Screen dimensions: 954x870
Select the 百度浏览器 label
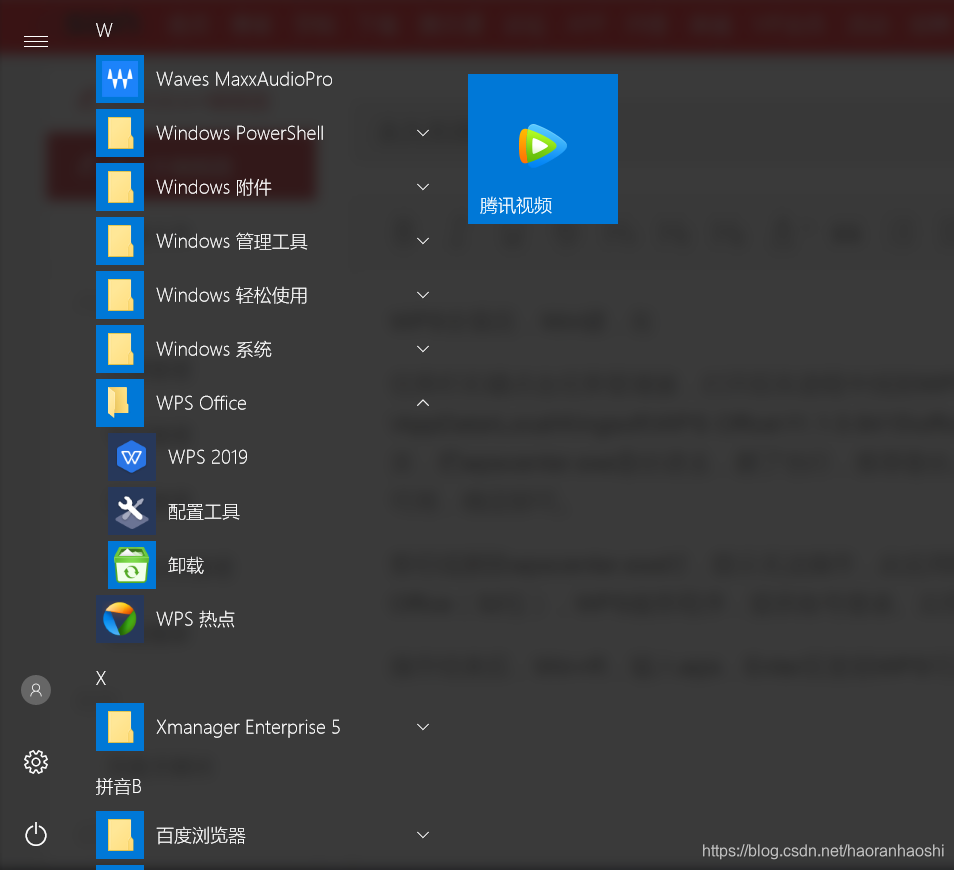[x=201, y=835]
